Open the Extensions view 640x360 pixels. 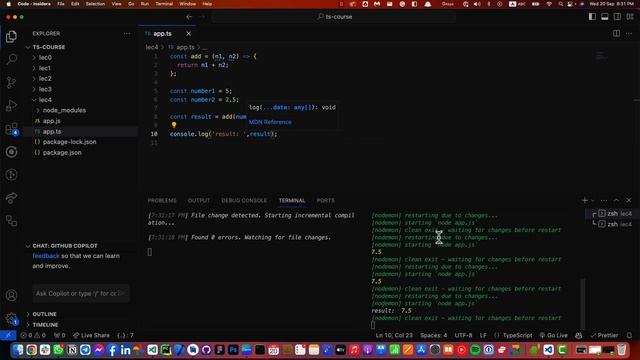(11, 129)
